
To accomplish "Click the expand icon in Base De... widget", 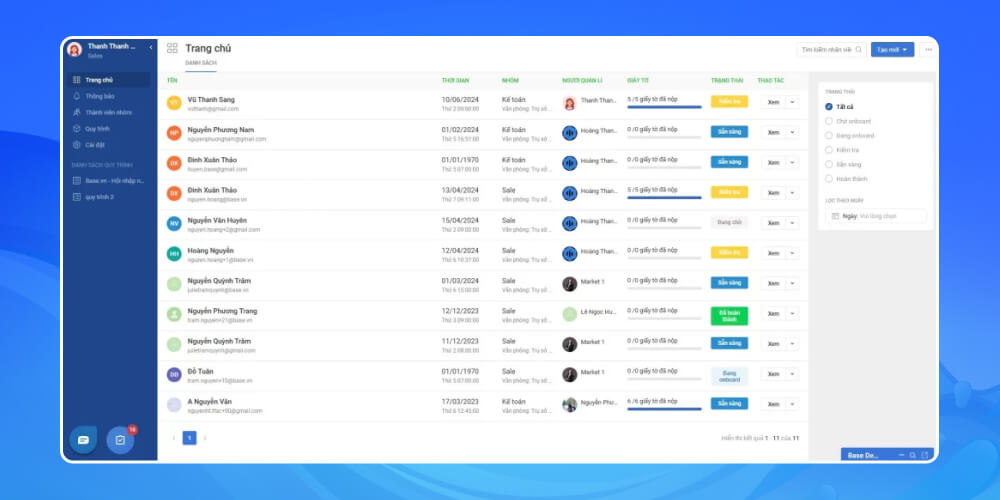I will click(x=925, y=455).
